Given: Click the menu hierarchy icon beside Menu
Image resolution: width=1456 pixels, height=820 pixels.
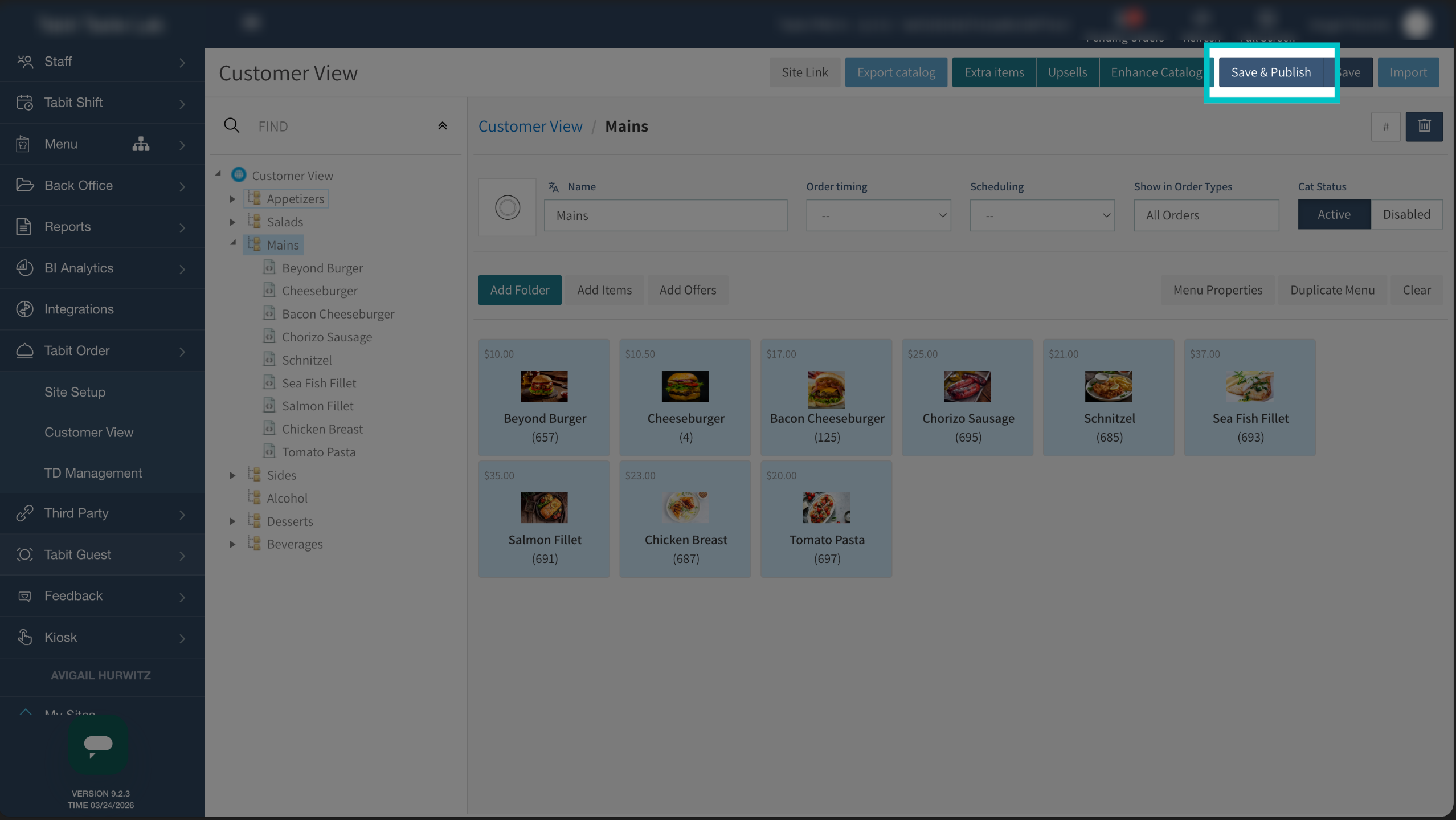Looking at the screenshot, I should point(141,144).
